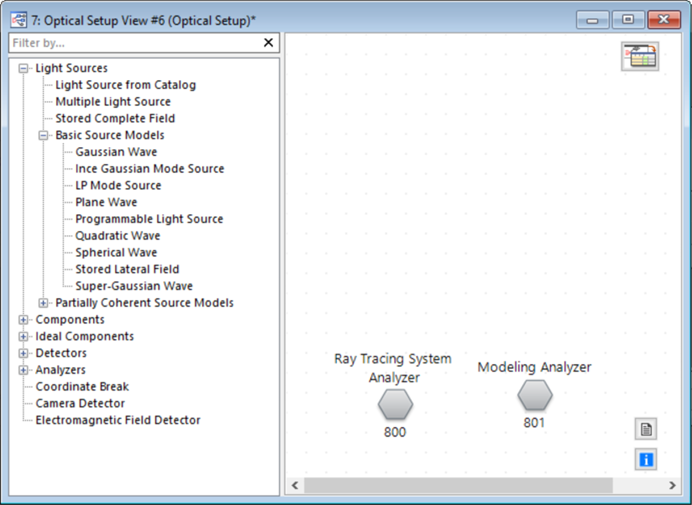The height and width of the screenshot is (505, 692).
Task: Expand the Components tree node
Action: (23, 320)
